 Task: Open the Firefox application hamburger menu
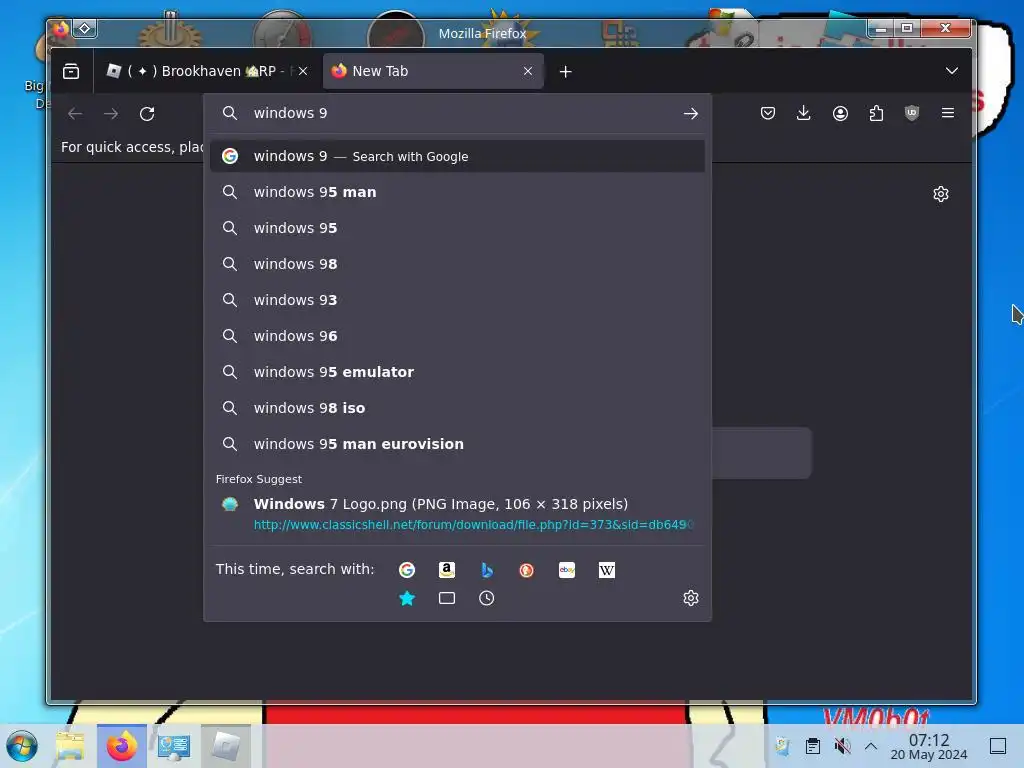coord(948,113)
